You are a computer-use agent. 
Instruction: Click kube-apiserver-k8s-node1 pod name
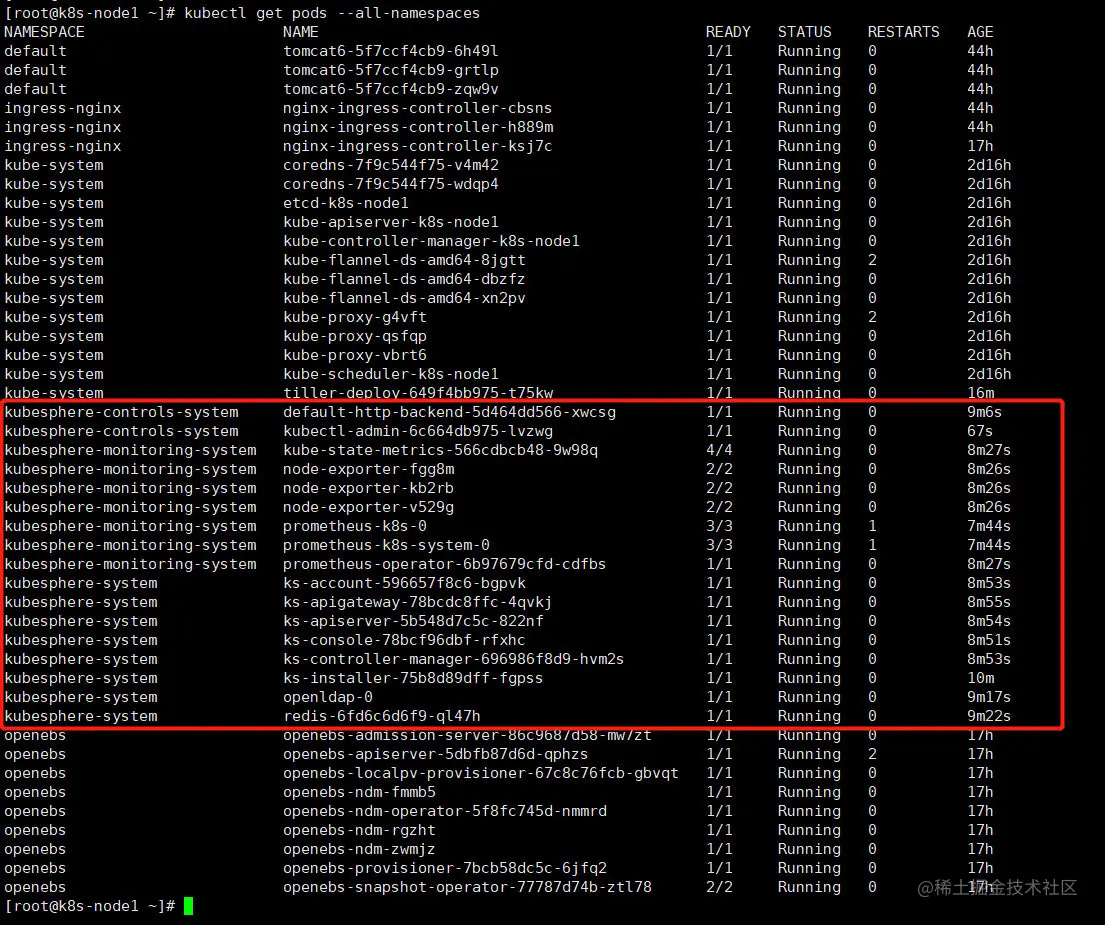click(390, 223)
